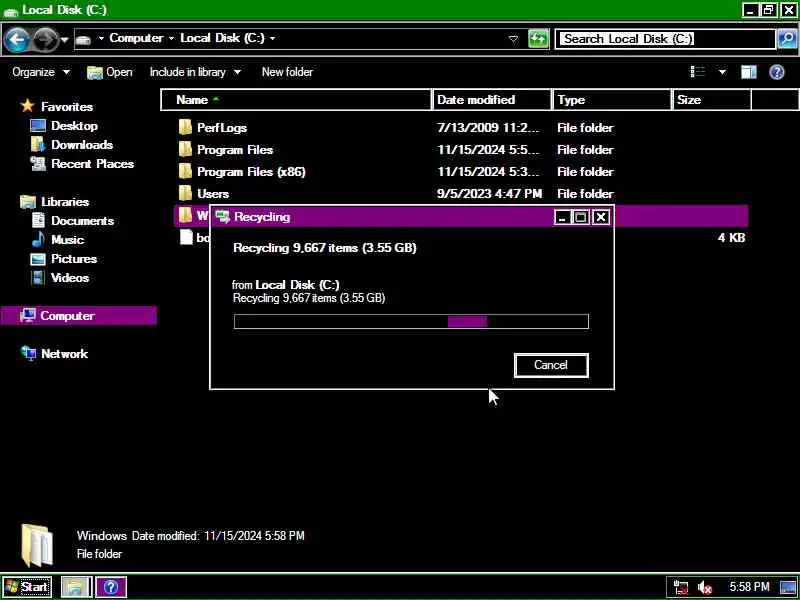Click the search magnifier icon

tap(786, 39)
